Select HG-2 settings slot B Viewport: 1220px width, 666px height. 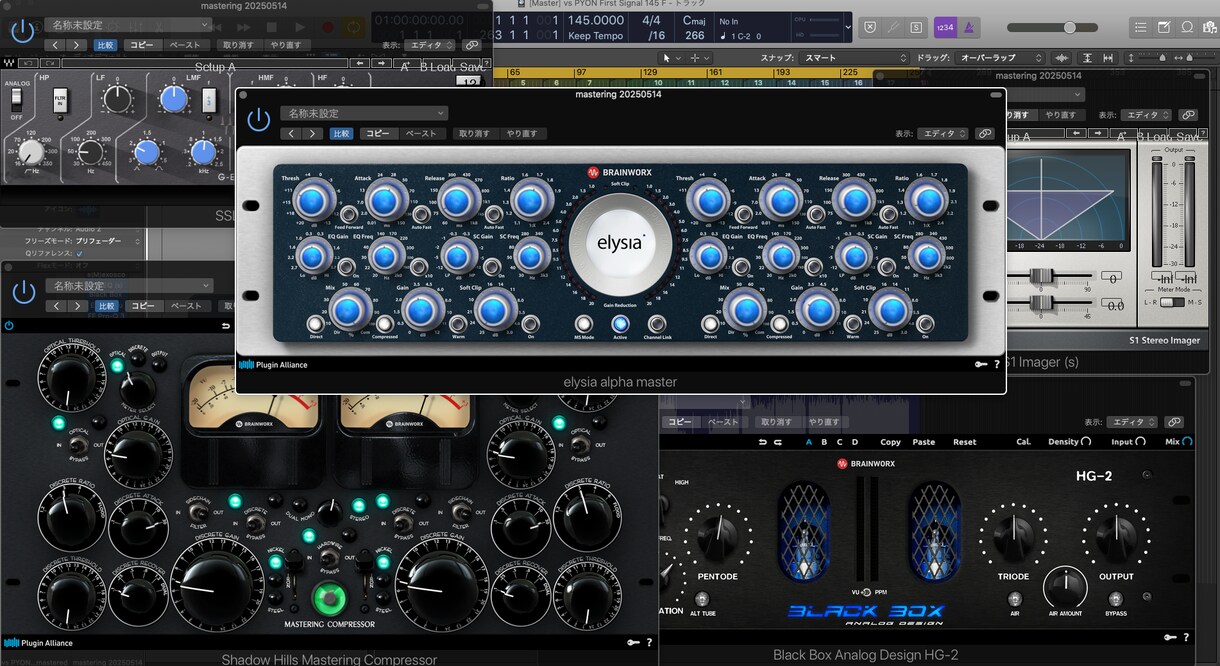pyautogui.click(x=824, y=442)
